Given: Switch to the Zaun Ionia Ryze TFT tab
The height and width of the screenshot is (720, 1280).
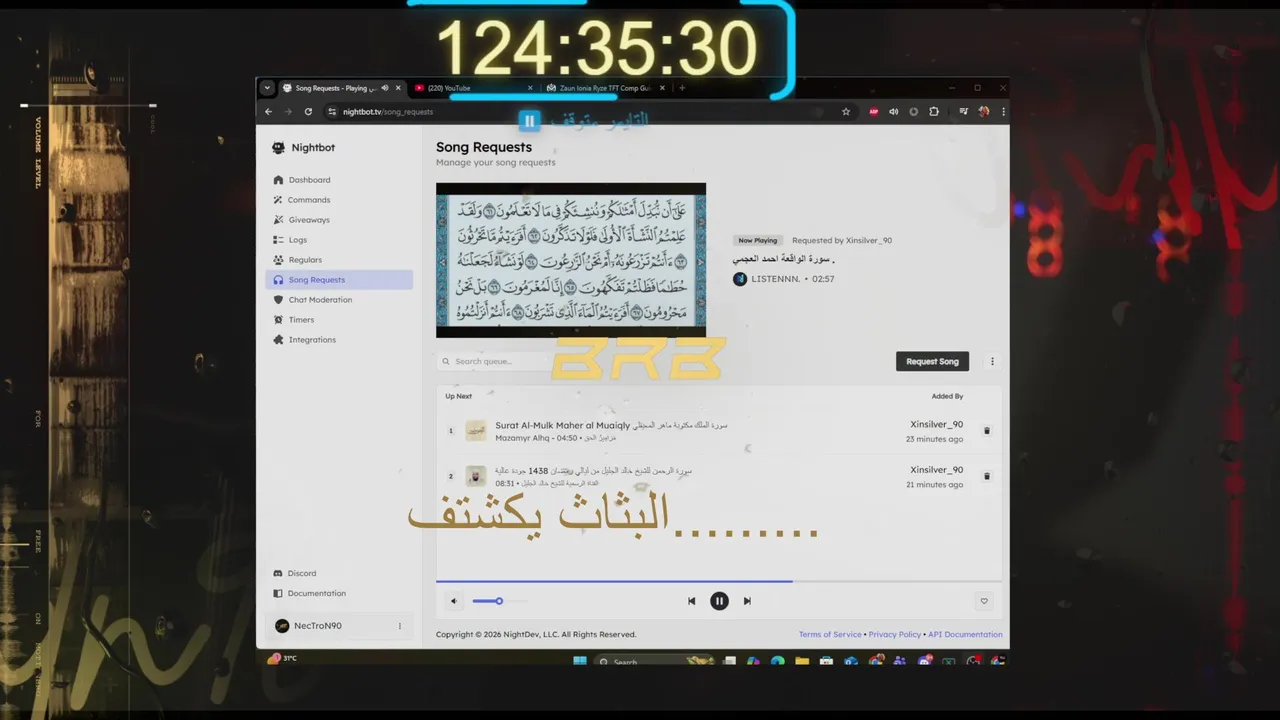Looking at the screenshot, I should pyautogui.click(x=605, y=88).
